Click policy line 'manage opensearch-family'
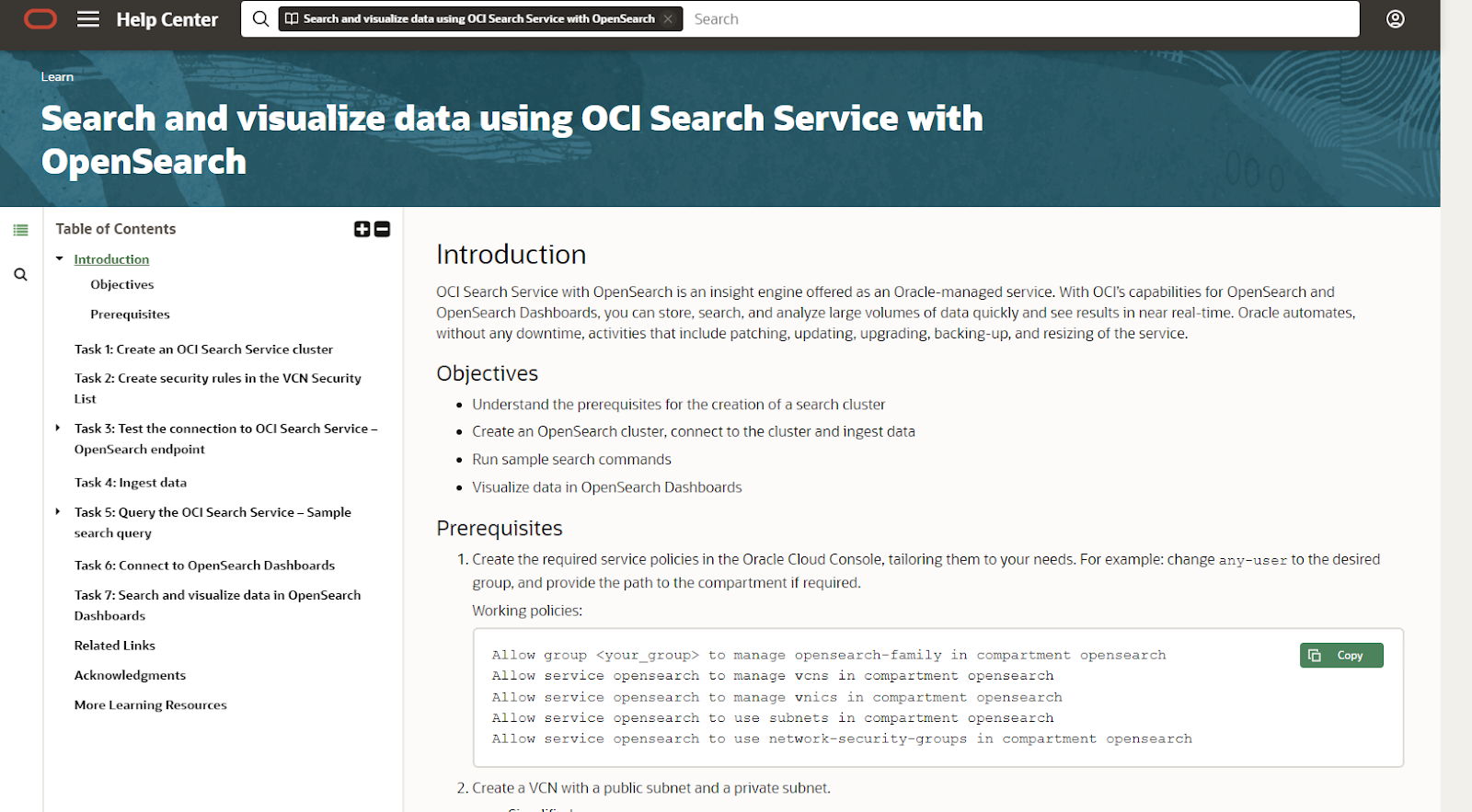Viewport: 1472px width, 812px height. pyautogui.click(x=828, y=655)
